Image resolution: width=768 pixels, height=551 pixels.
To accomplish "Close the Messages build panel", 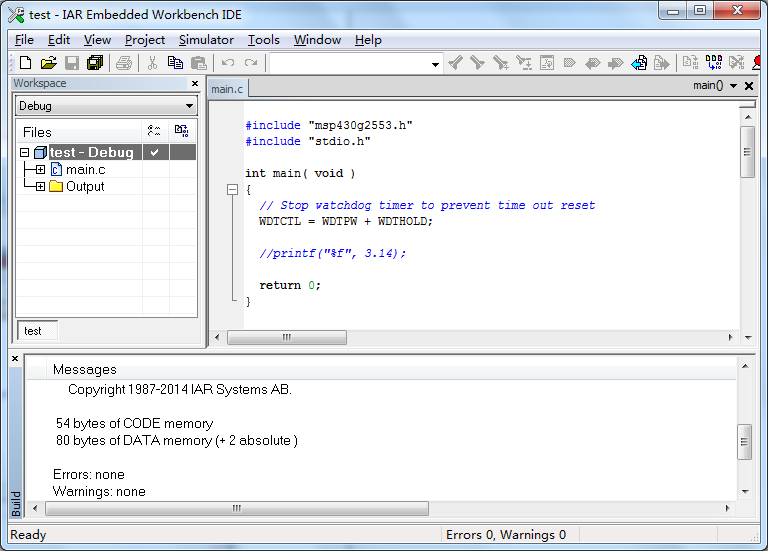I will 15,359.
